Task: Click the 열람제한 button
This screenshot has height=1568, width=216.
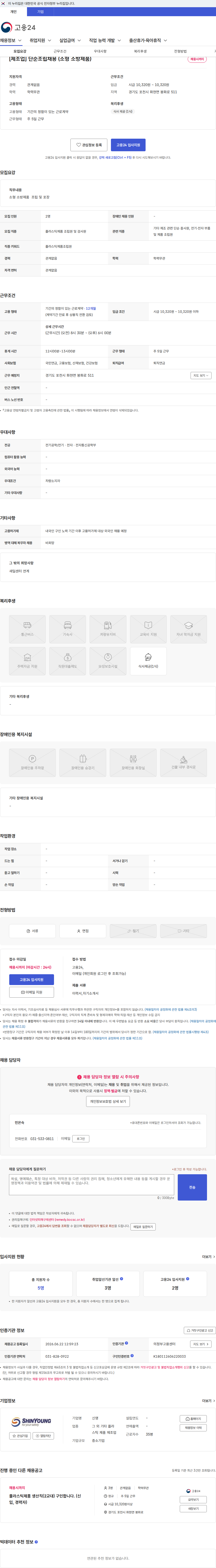Action: [x=43, y=1435]
